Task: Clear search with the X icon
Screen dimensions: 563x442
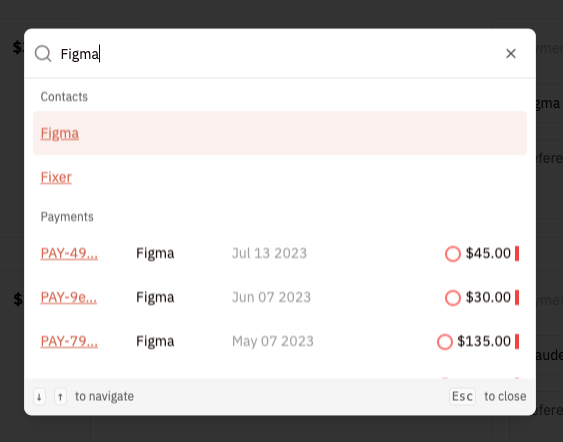Action: (511, 54)
